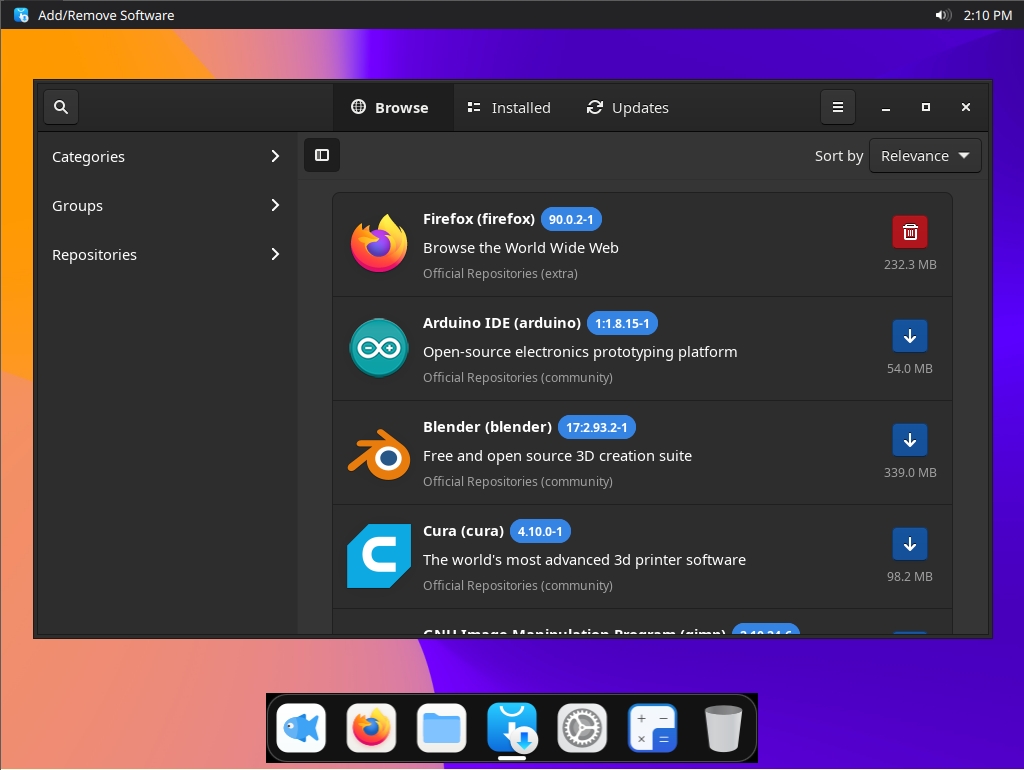Click the Cura app icon
This screenshot has height=770, width=1024.
(379, 556)
